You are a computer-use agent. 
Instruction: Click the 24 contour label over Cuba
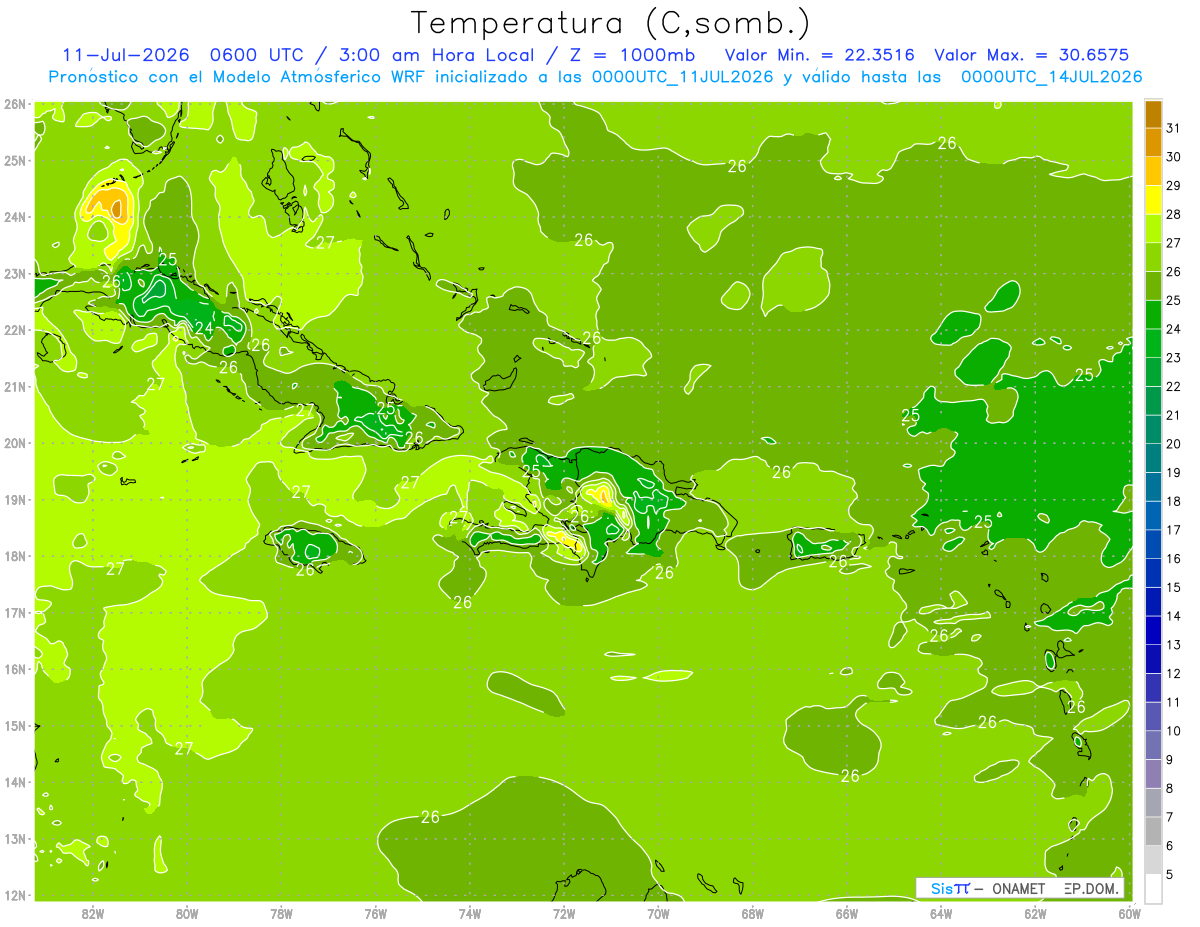point(203,327)
